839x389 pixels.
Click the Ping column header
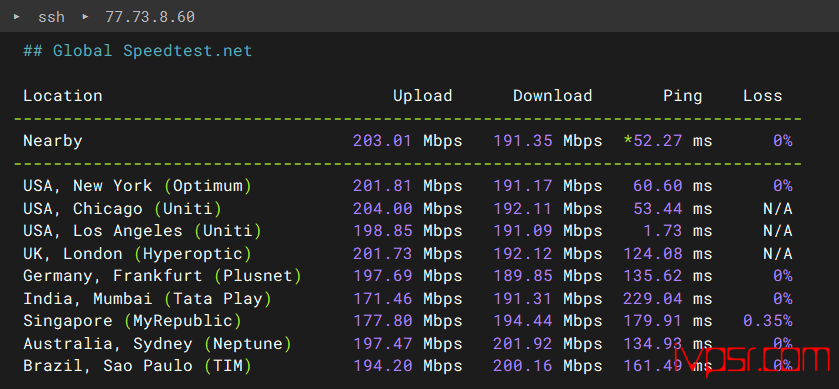(x=683, y=96)
